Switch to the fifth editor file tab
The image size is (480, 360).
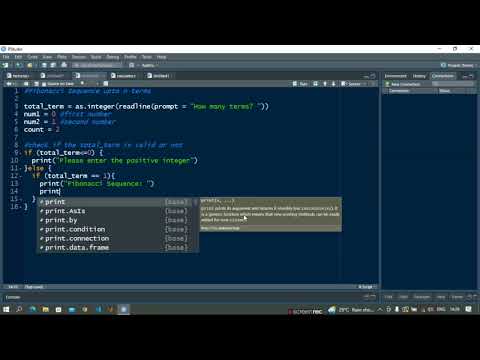pos(160,76)
